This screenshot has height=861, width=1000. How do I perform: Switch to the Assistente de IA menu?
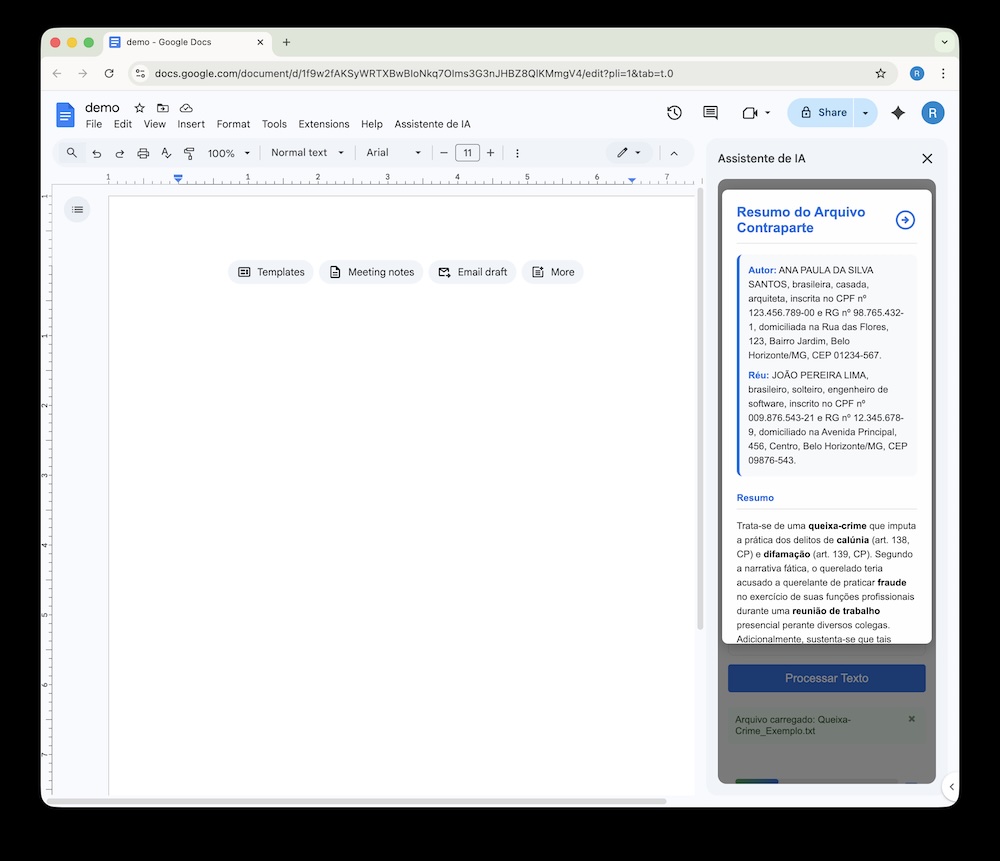(x=433, y=124)
